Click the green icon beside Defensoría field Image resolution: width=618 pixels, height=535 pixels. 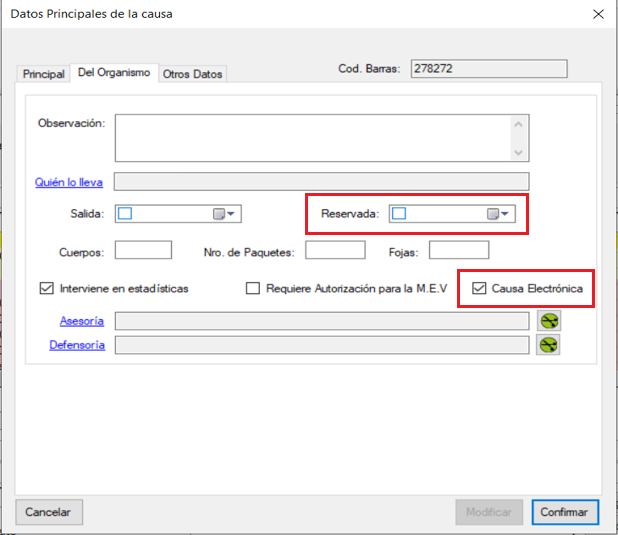pyautogui.click(x=548, y=345)
